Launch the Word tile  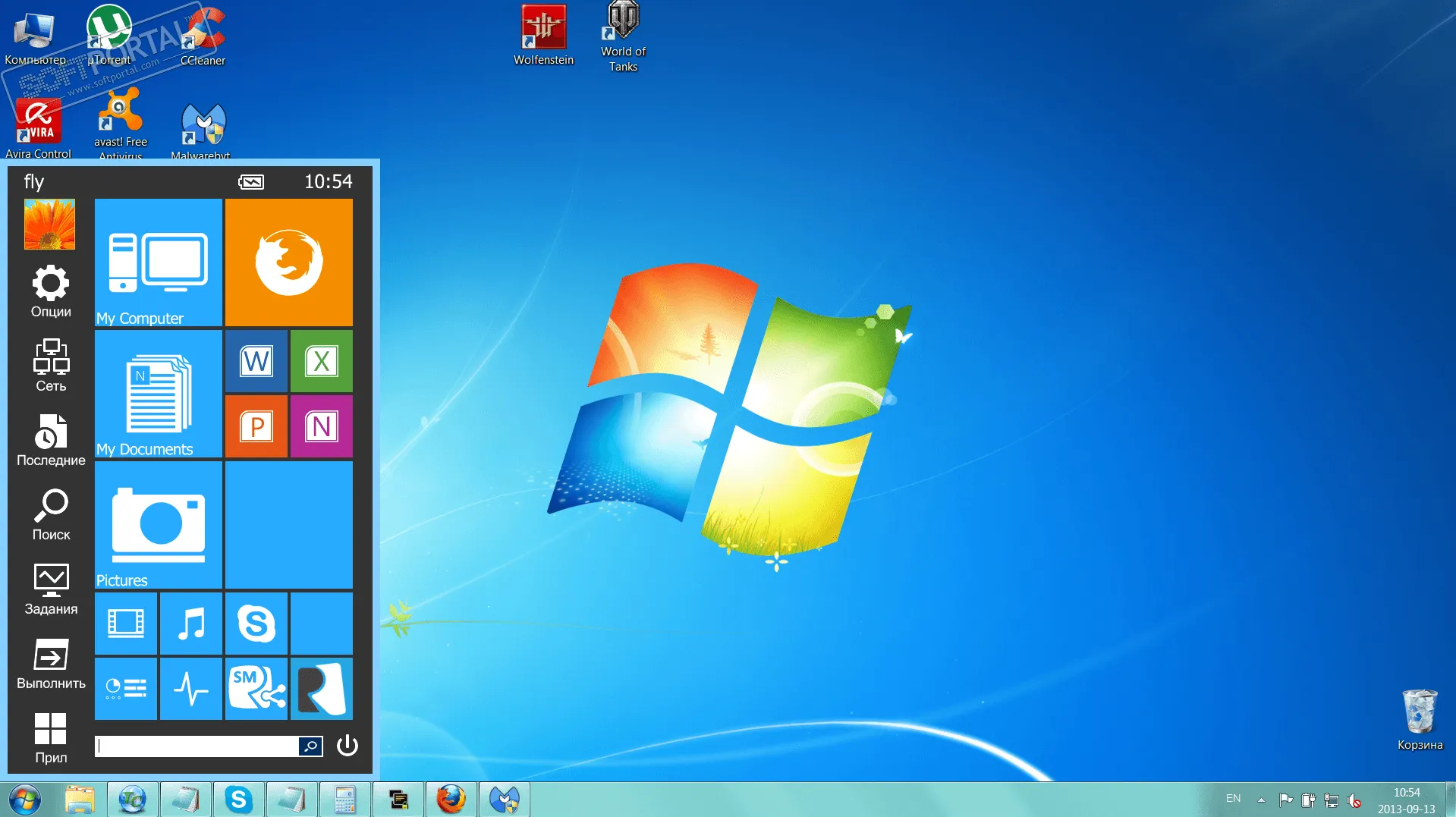tap(256, 361)
